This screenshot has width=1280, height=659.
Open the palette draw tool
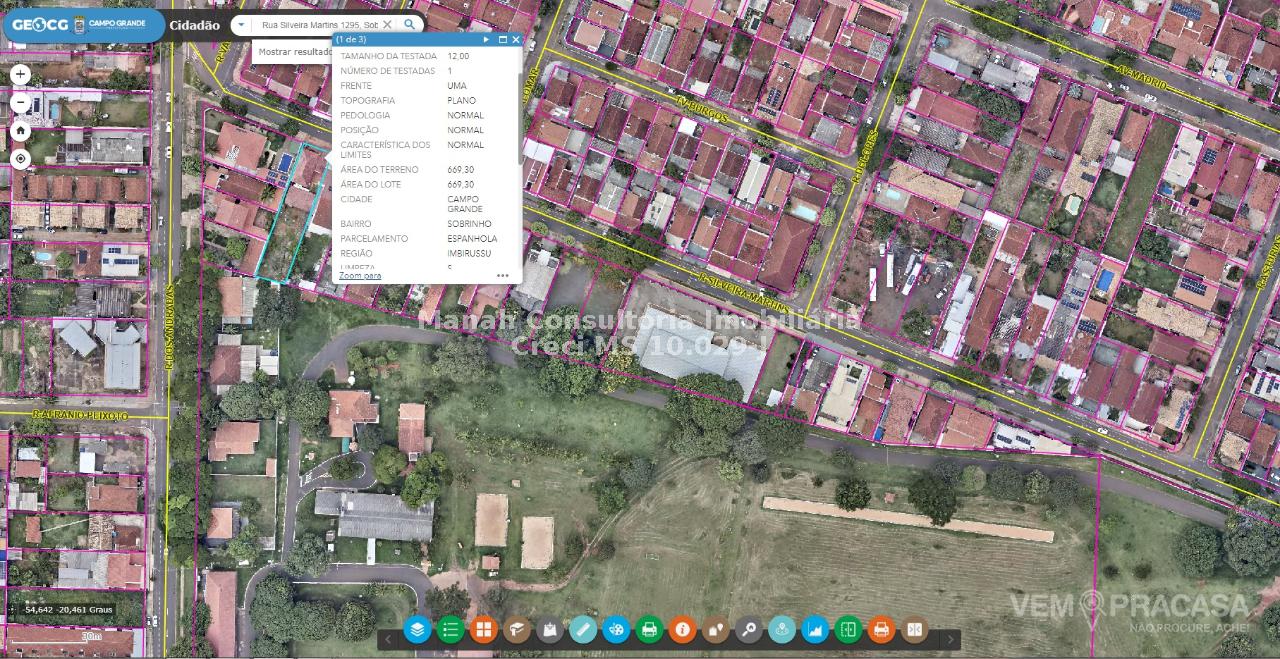(x=616, y=629)
